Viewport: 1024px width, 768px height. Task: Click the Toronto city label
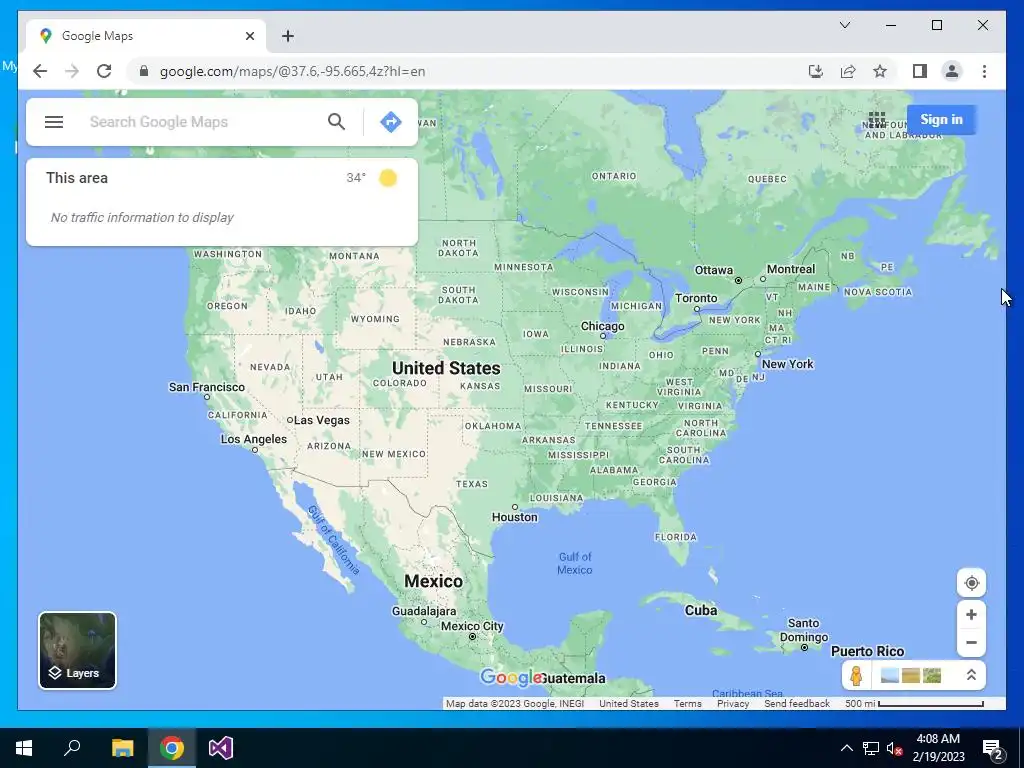pyautogui.click(x=696, y=298)
